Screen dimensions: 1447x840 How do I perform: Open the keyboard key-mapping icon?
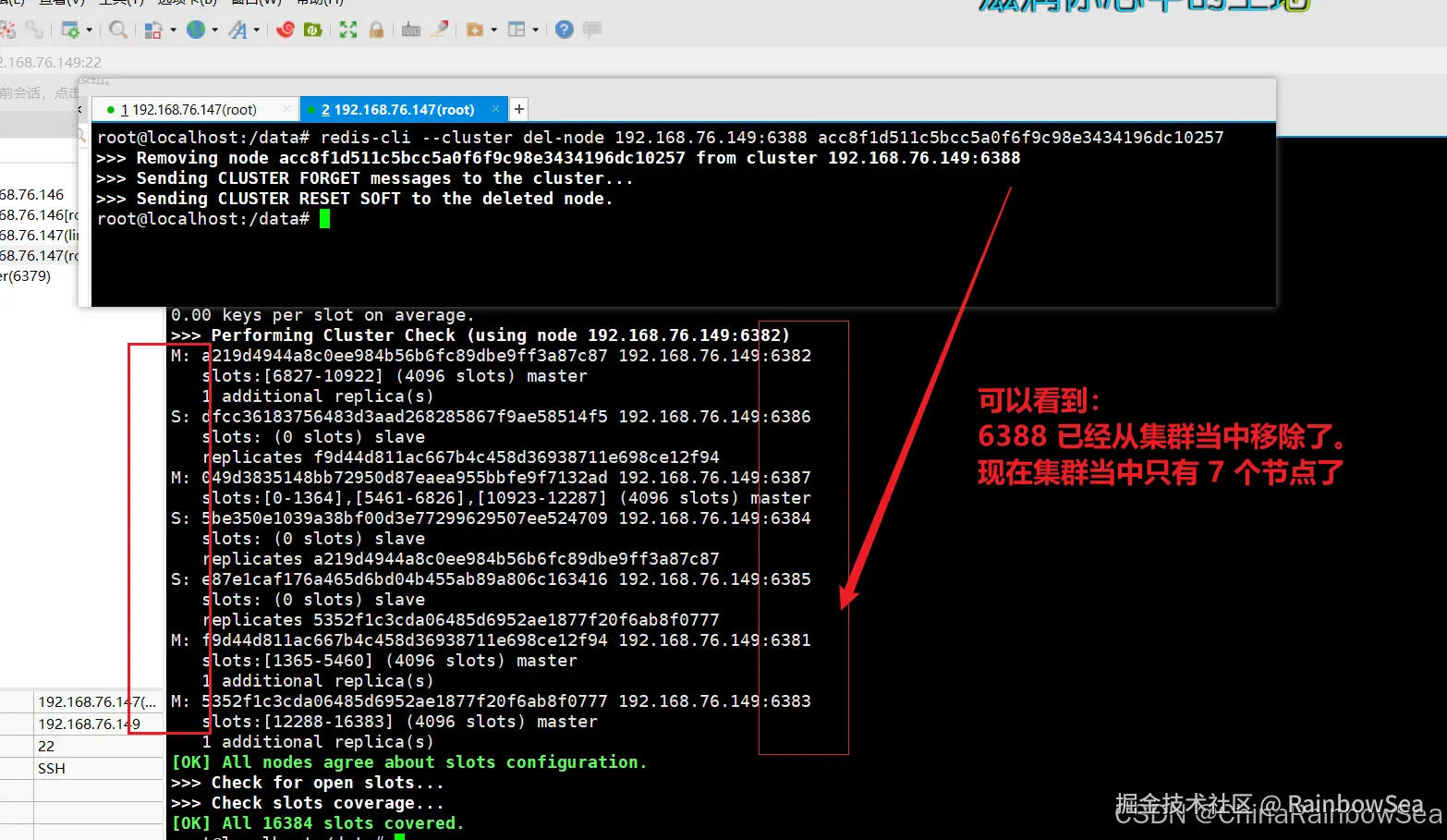pos(411,30)
